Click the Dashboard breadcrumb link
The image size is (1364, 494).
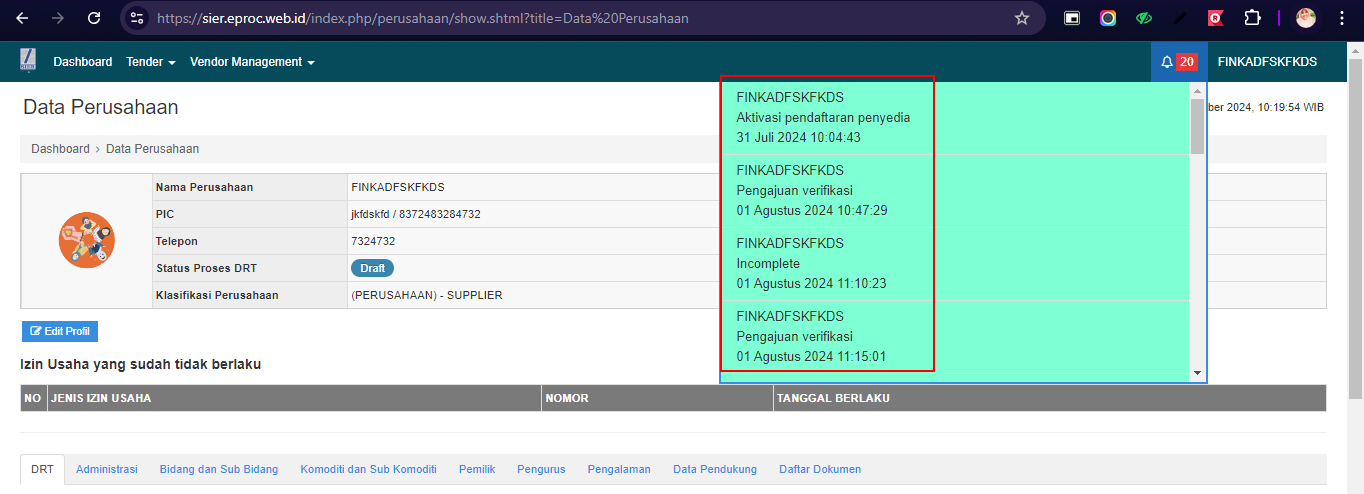60,149
